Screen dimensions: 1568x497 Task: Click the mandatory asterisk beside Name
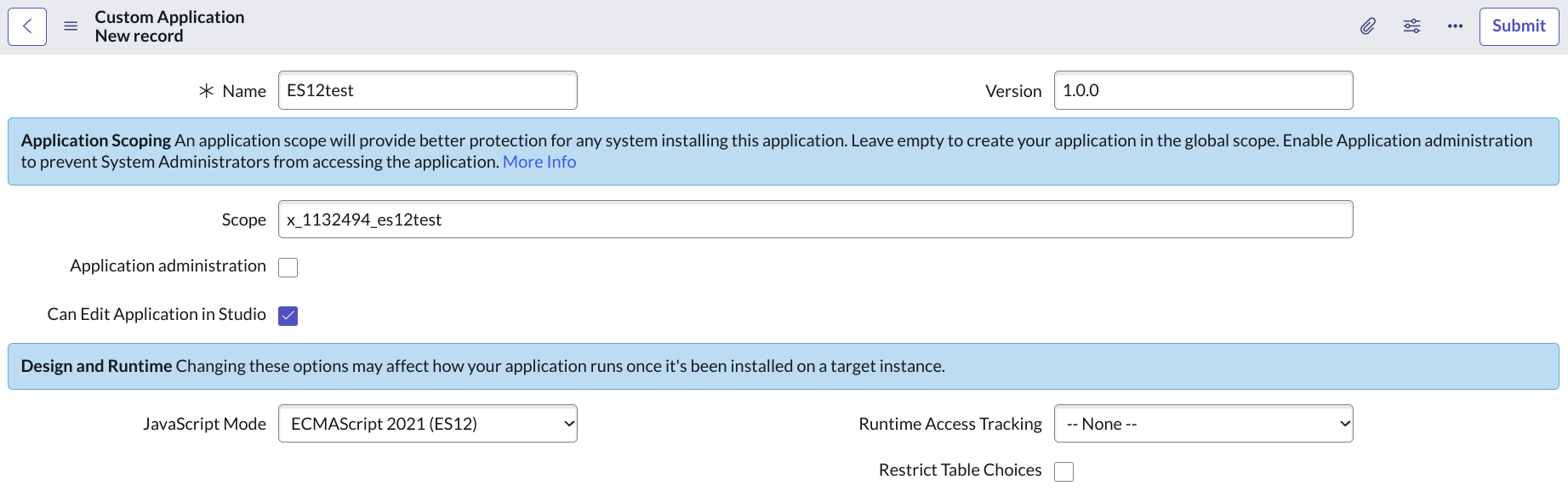(x=206, y=90)
